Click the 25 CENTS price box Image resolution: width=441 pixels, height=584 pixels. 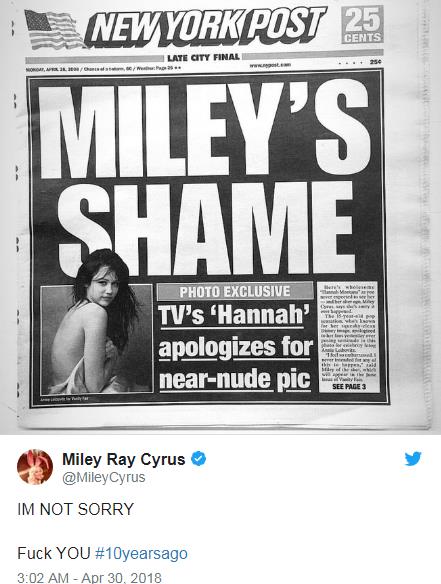pos(362,25)
